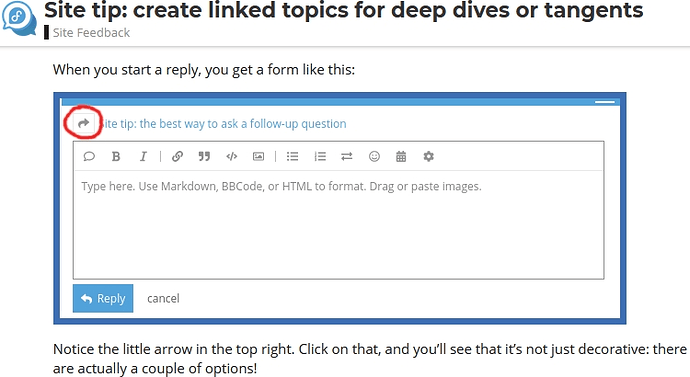Insert a blockquote with the quote icon

[x=204, y=157]
